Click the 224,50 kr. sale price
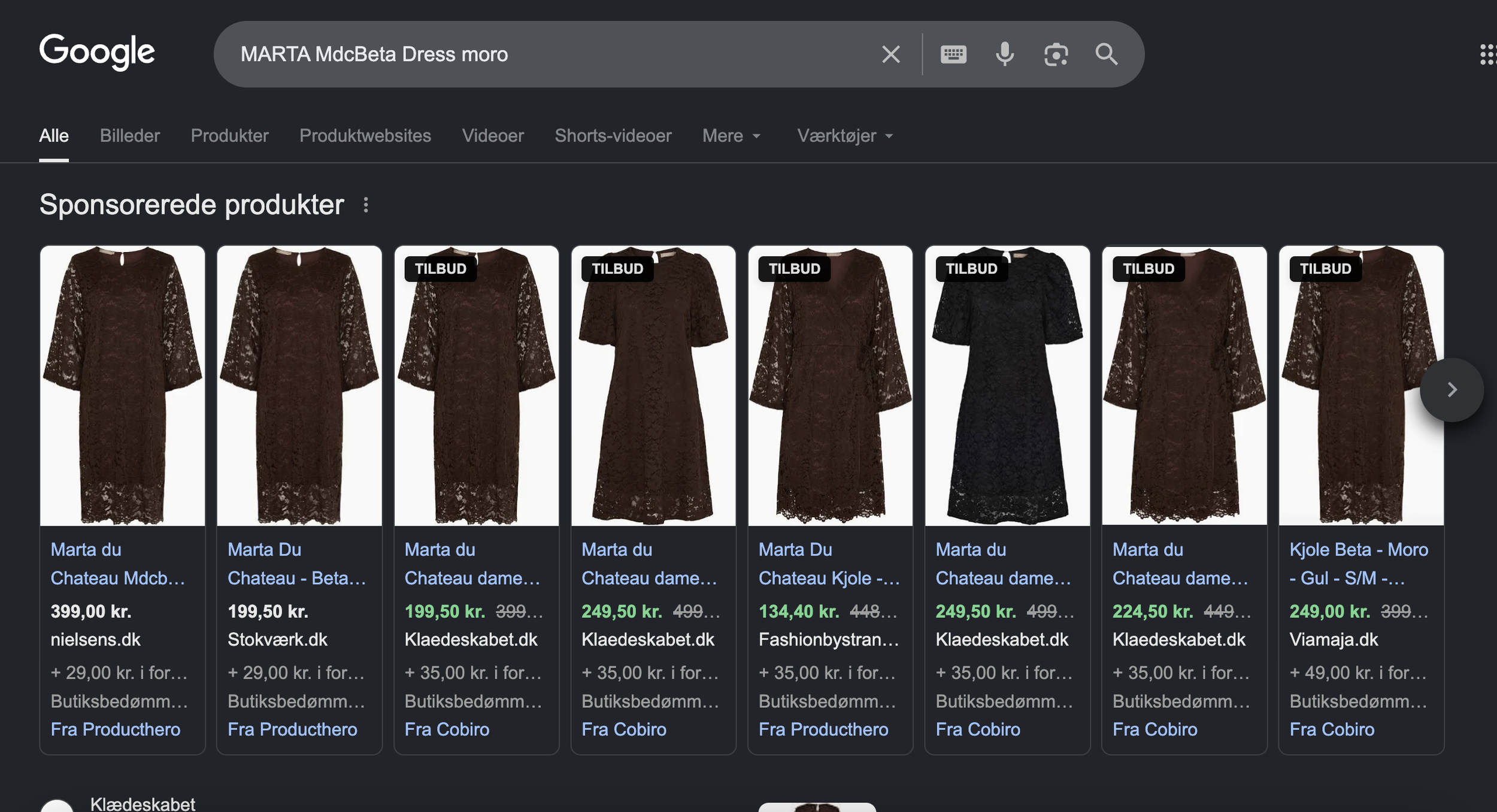This screenshot has height=812, width=1497. pyautogui.click(x=1153, y=611)
